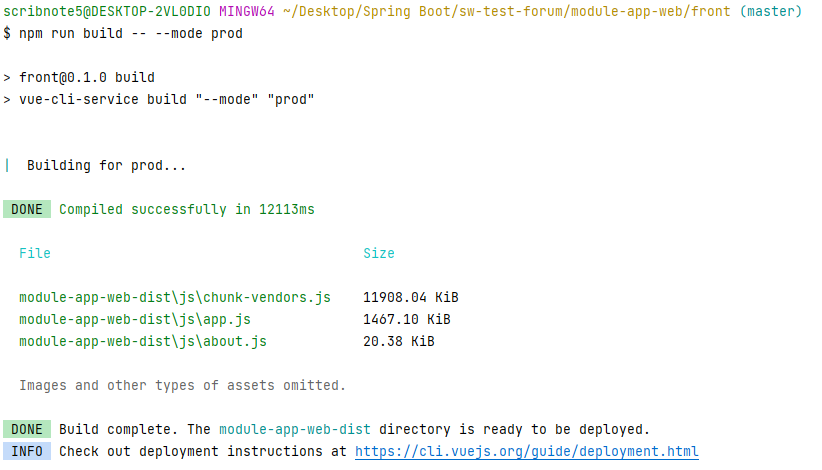This screenshot has width=822, height=470.
Task: Open the cli.vuejs.org deployment guide link
Action: coord(526,452)
